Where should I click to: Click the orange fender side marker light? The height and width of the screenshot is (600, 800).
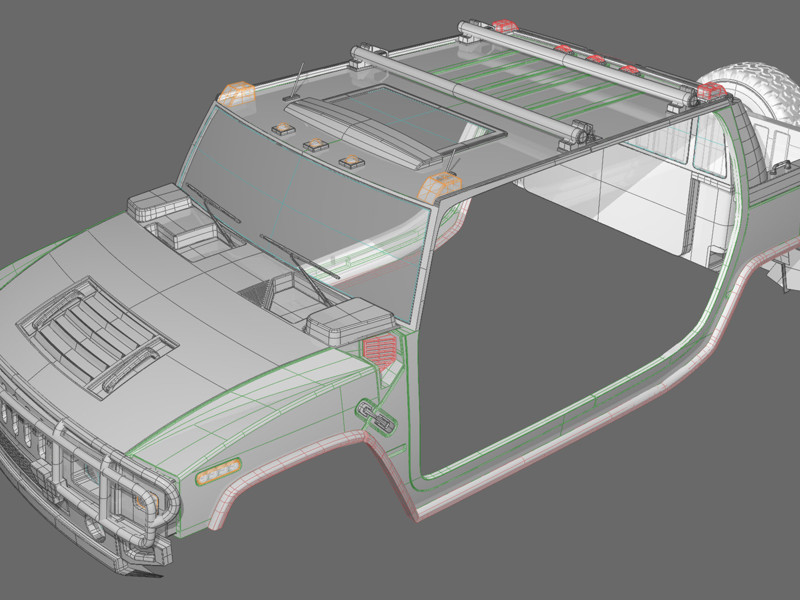(218, 471)
